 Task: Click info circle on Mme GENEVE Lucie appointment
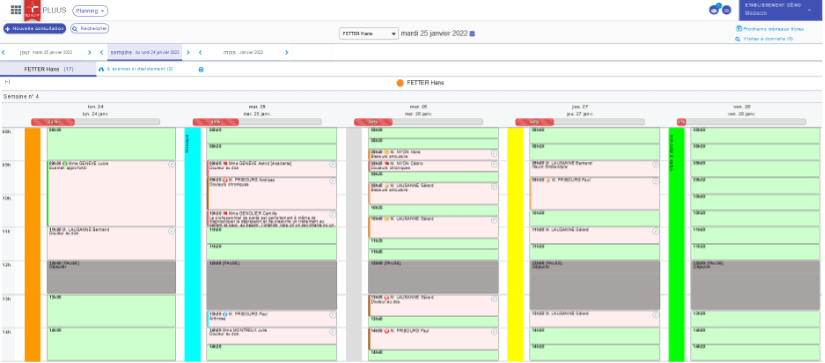pos(172,165)
